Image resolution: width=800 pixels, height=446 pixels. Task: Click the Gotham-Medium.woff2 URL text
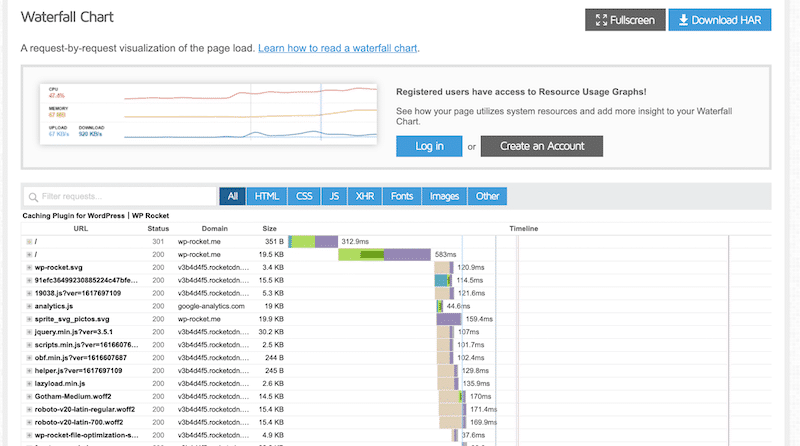73,397
